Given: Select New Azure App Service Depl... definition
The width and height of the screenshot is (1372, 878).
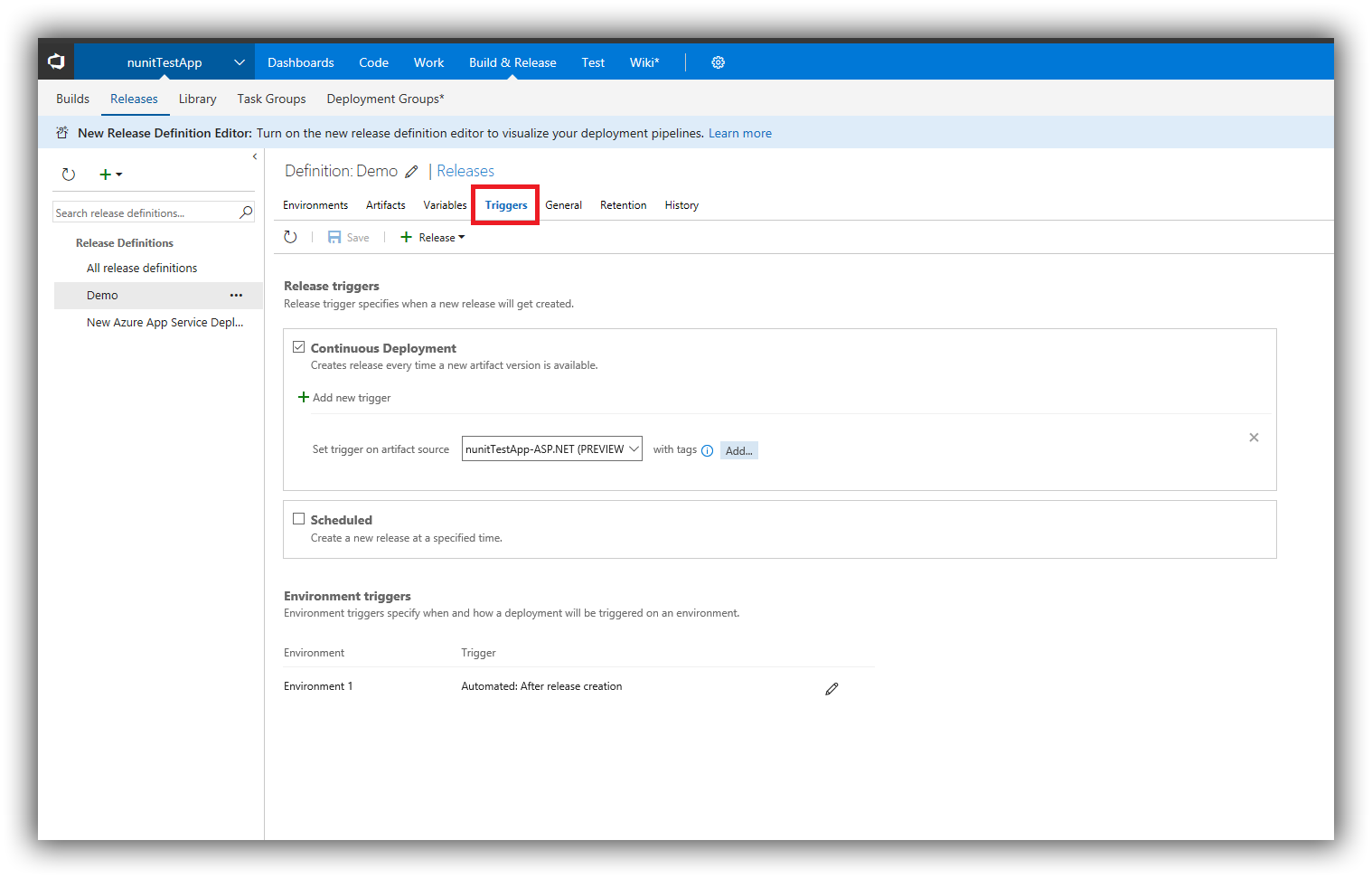Looking at the screenshot, I should (x=164, y=322).
